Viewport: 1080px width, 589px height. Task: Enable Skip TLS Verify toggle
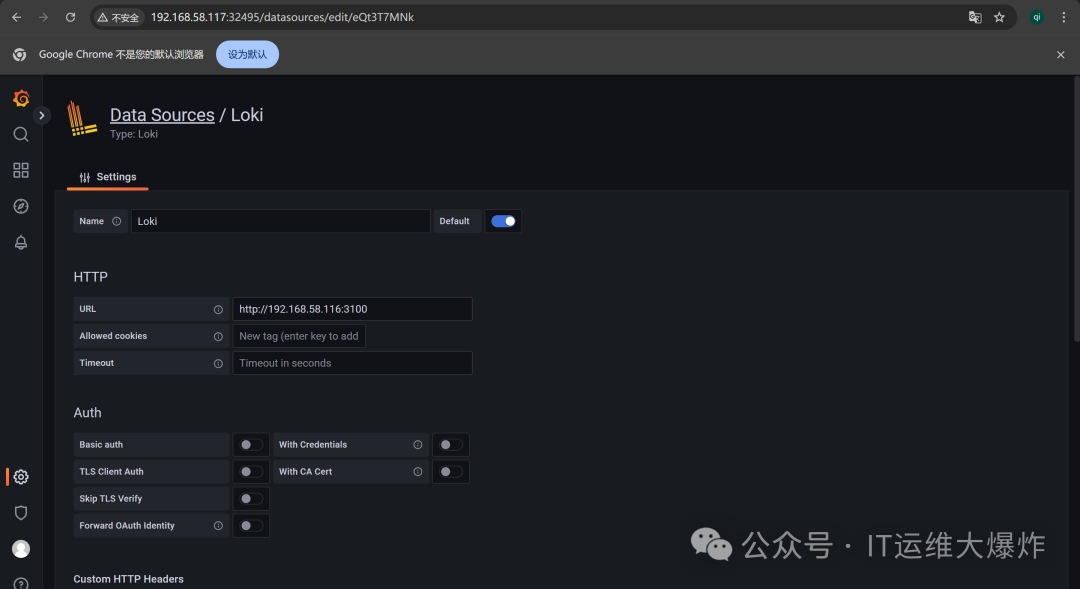click(x=251, y=499)
